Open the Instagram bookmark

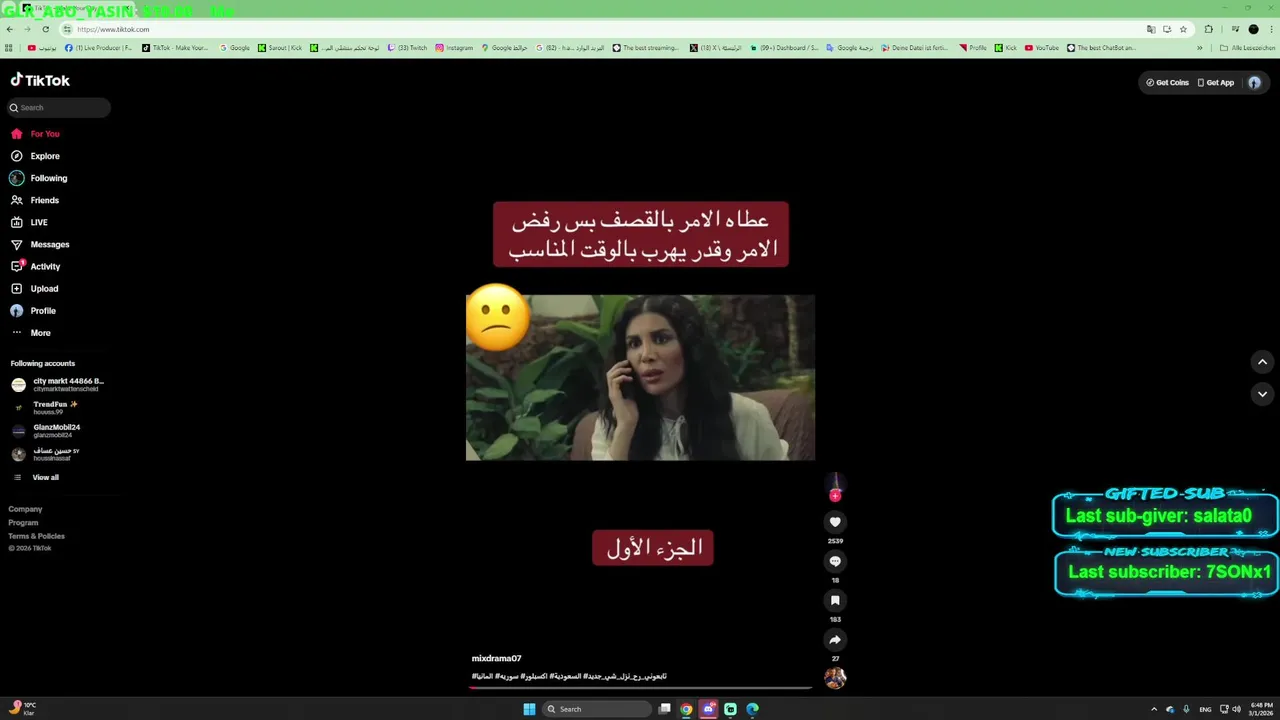tap(454, 48)
